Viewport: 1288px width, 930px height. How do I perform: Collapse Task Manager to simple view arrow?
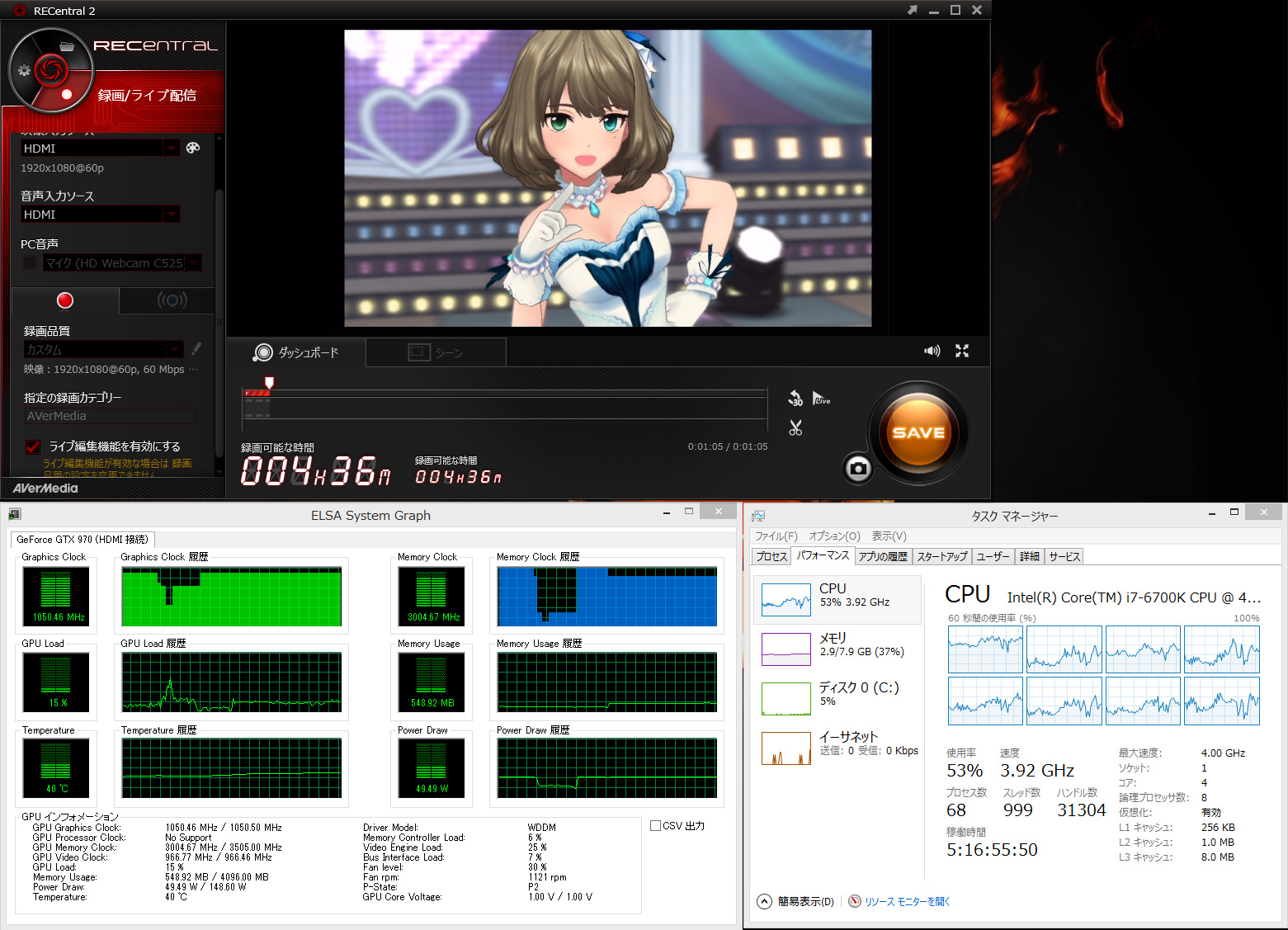pyautogui.click(x=765, y=901)
